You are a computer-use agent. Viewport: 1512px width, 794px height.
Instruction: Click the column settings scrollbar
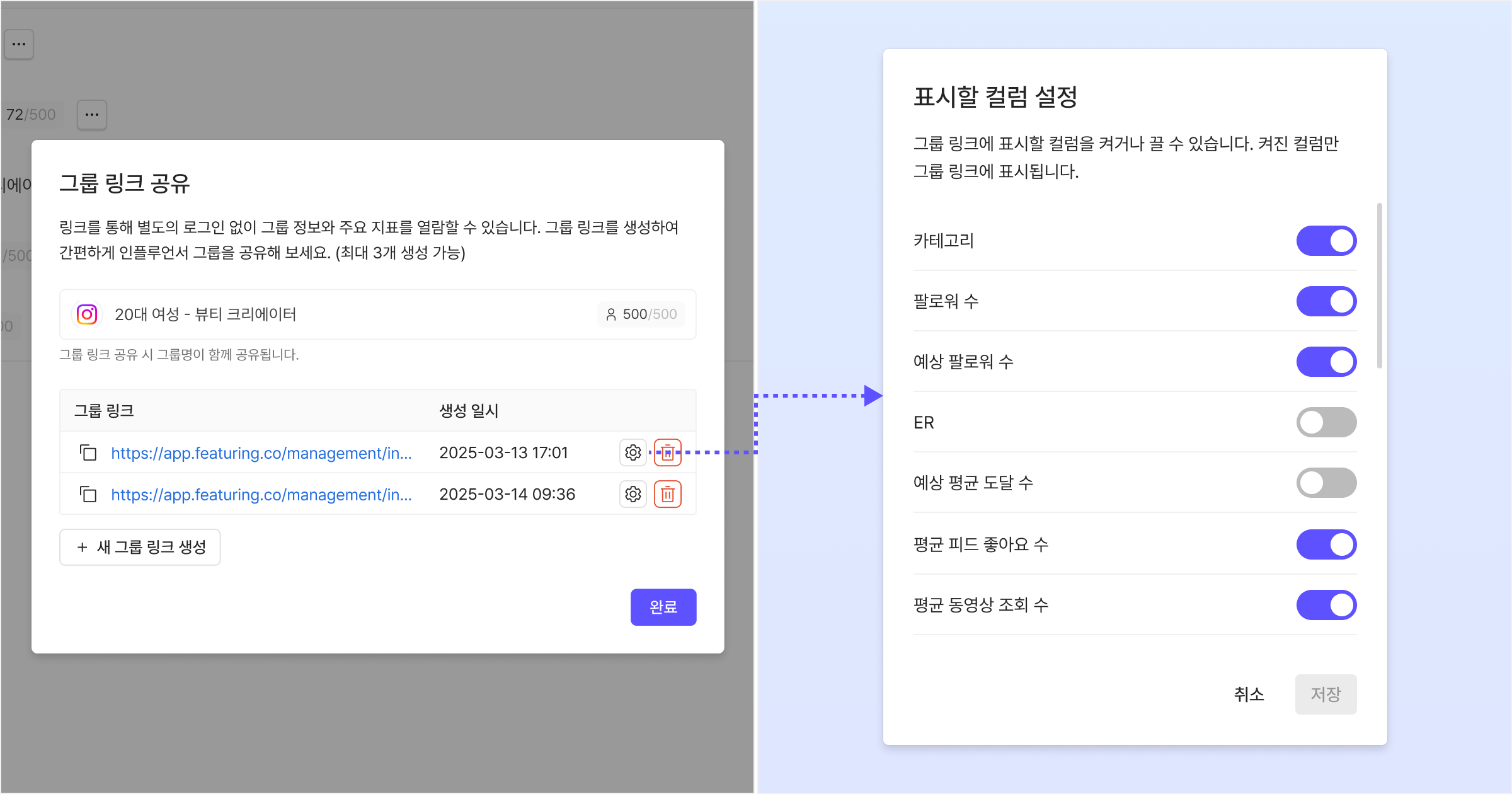pyautogui.click(x=1379, y=285)
